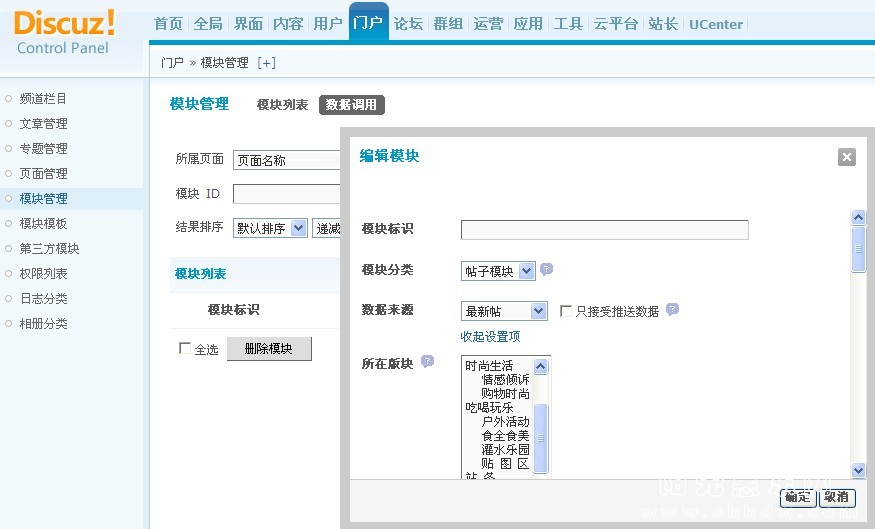Open the 界面 top menu
The height and width of the screenshot is (529, 875).
[x=248, y=24]
